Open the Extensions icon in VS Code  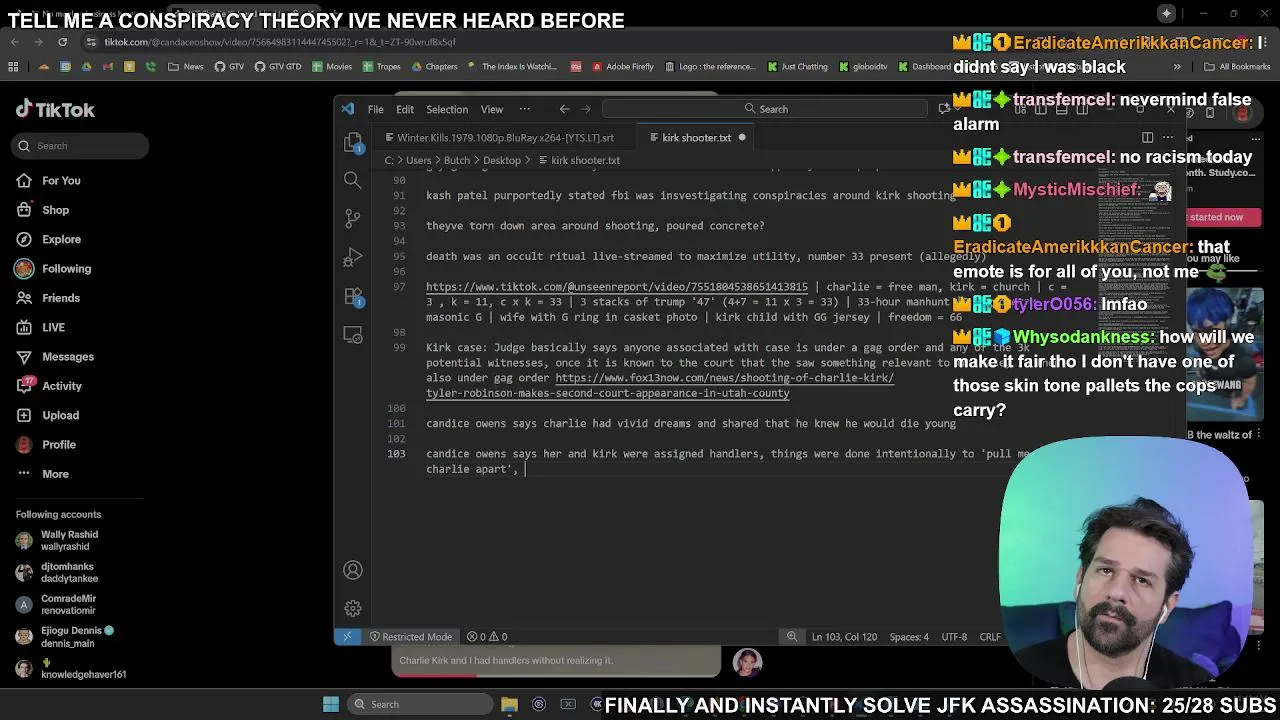point(353,296)
